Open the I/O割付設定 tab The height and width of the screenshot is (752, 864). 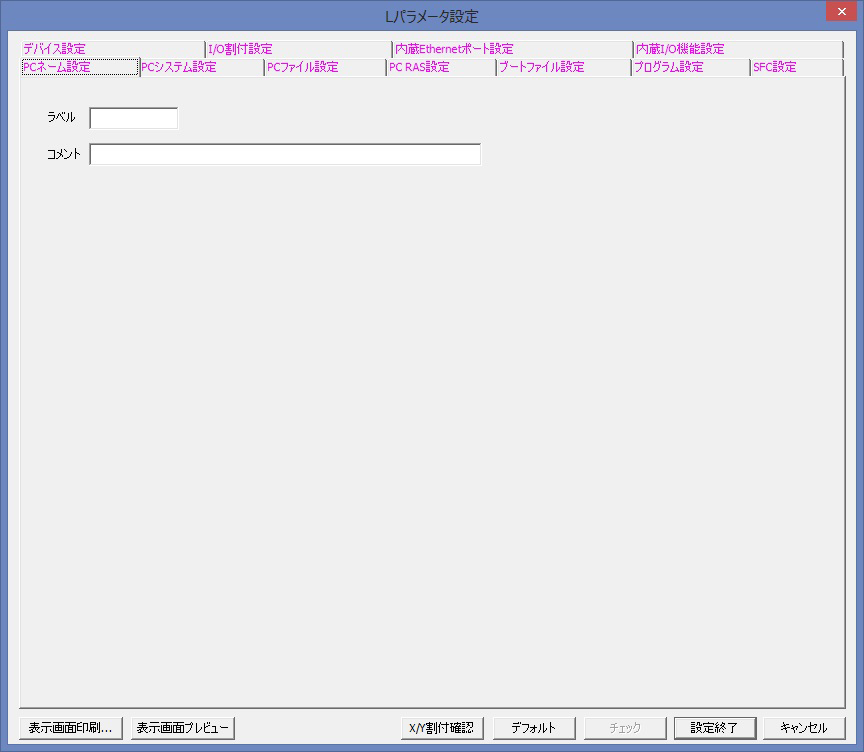click(240, 49)
